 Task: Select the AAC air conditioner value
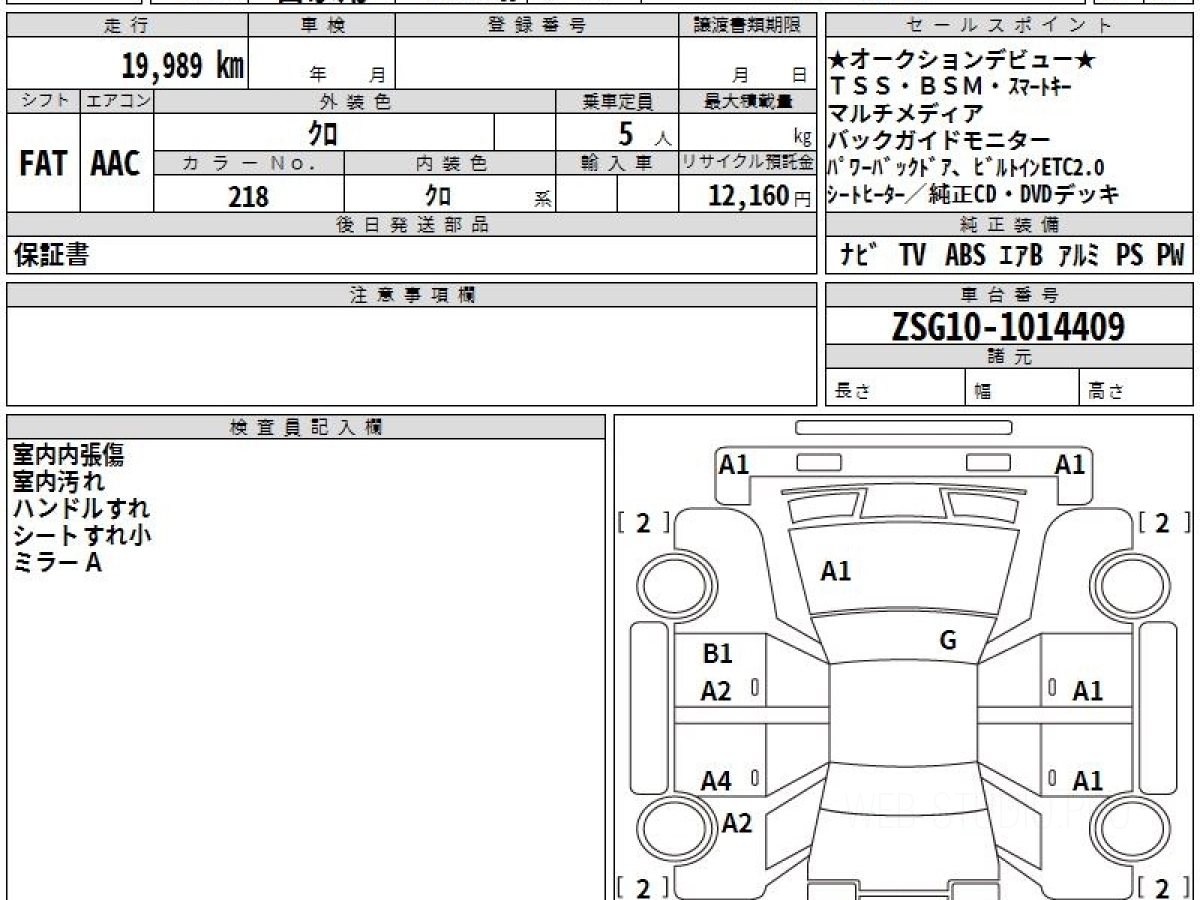tap(117, 165)
